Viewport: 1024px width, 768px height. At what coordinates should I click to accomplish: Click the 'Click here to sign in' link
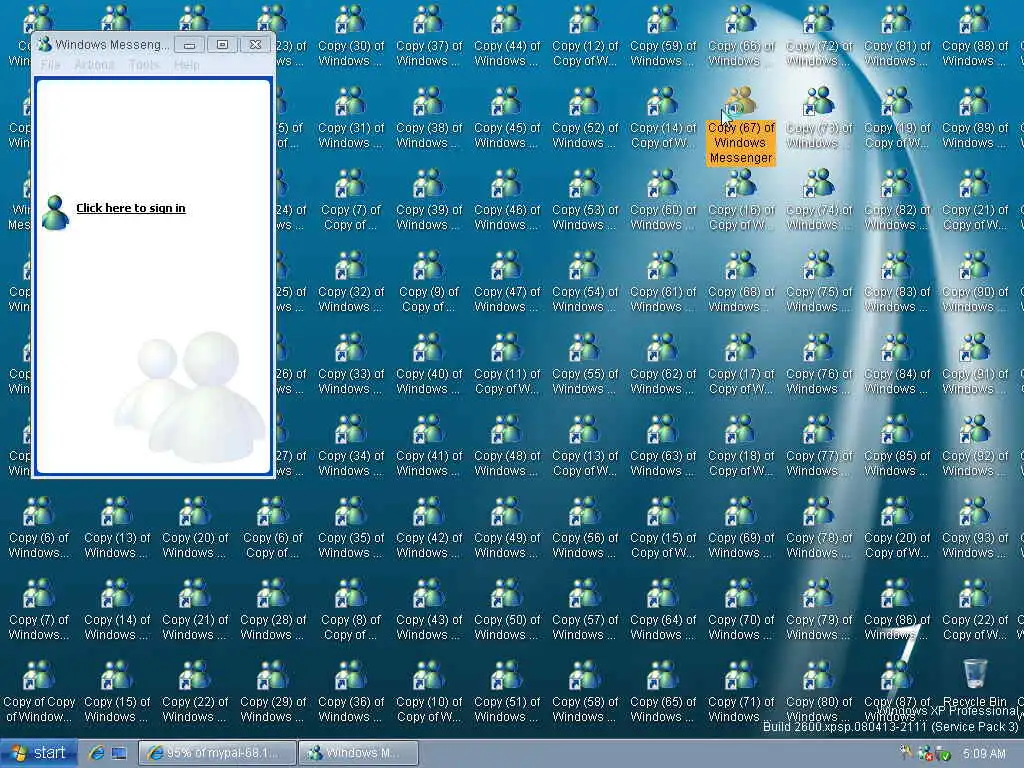pos(131,208)
